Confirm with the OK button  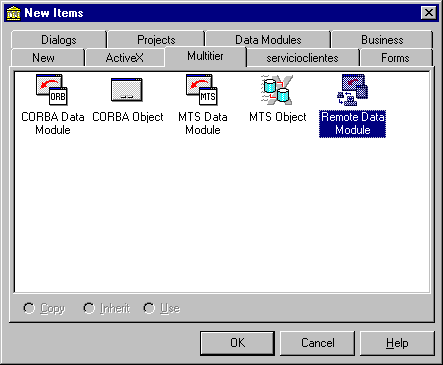237,343
